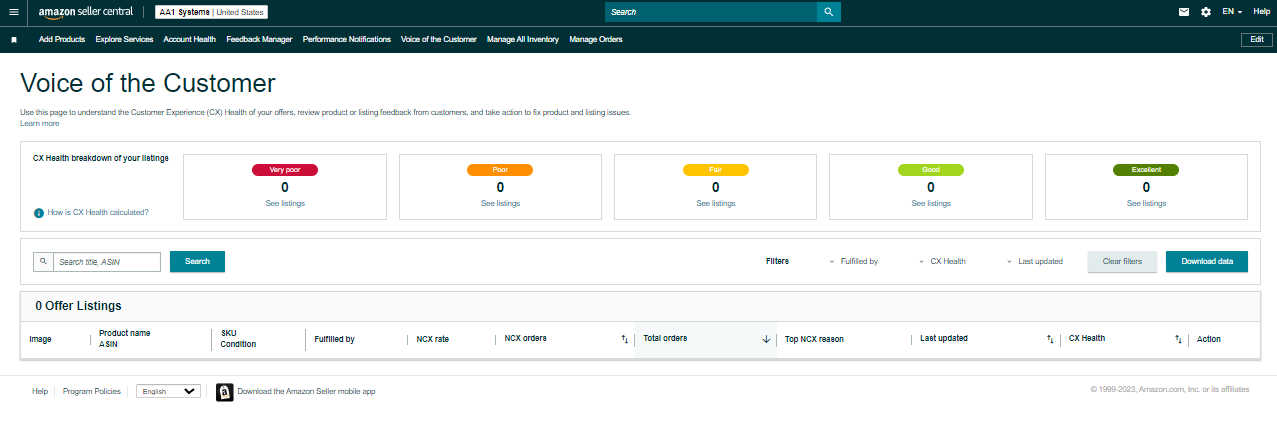This screenshot has height=447, width=1277.
Task: Click the Amazon Seller mobile app icon
Action: click(x=225, y=392)
